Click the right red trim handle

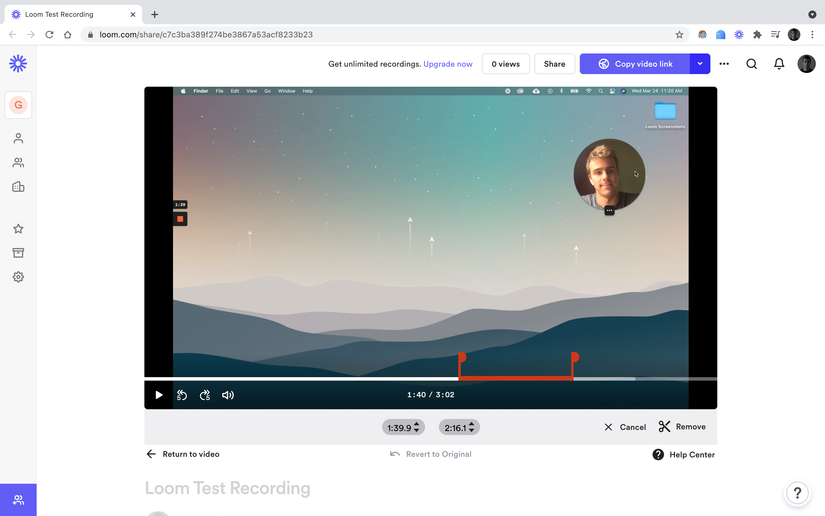coord(574,358)
